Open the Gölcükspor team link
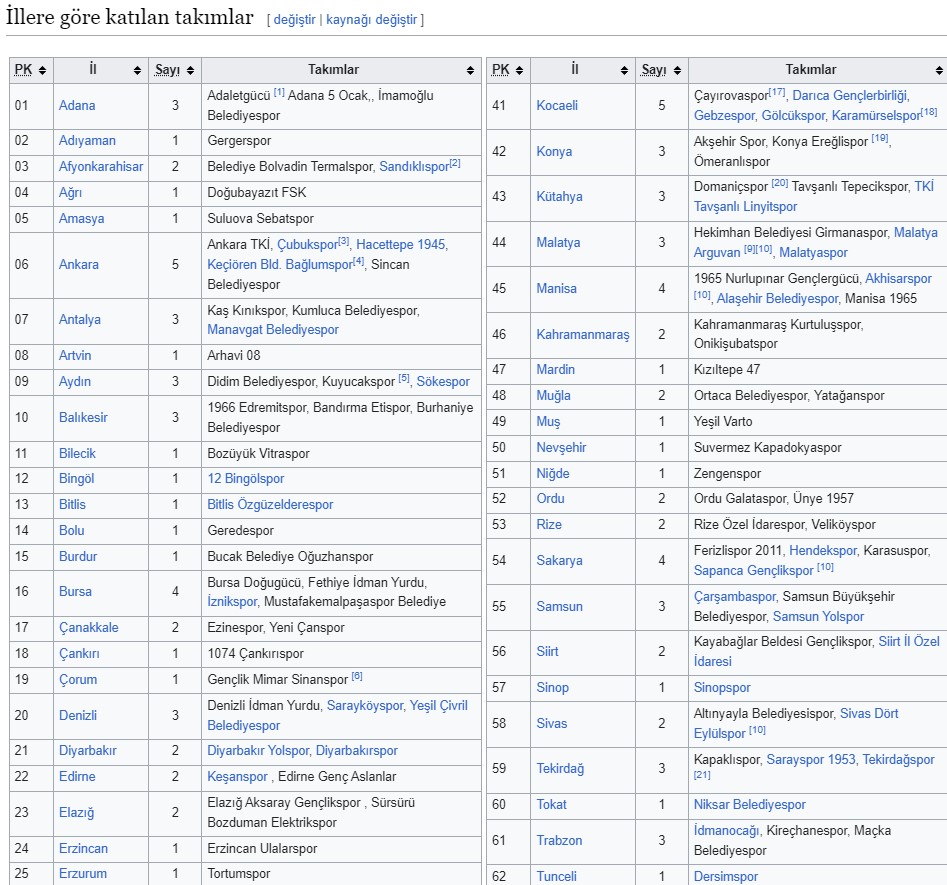947x885 pixels. point(793,115)
